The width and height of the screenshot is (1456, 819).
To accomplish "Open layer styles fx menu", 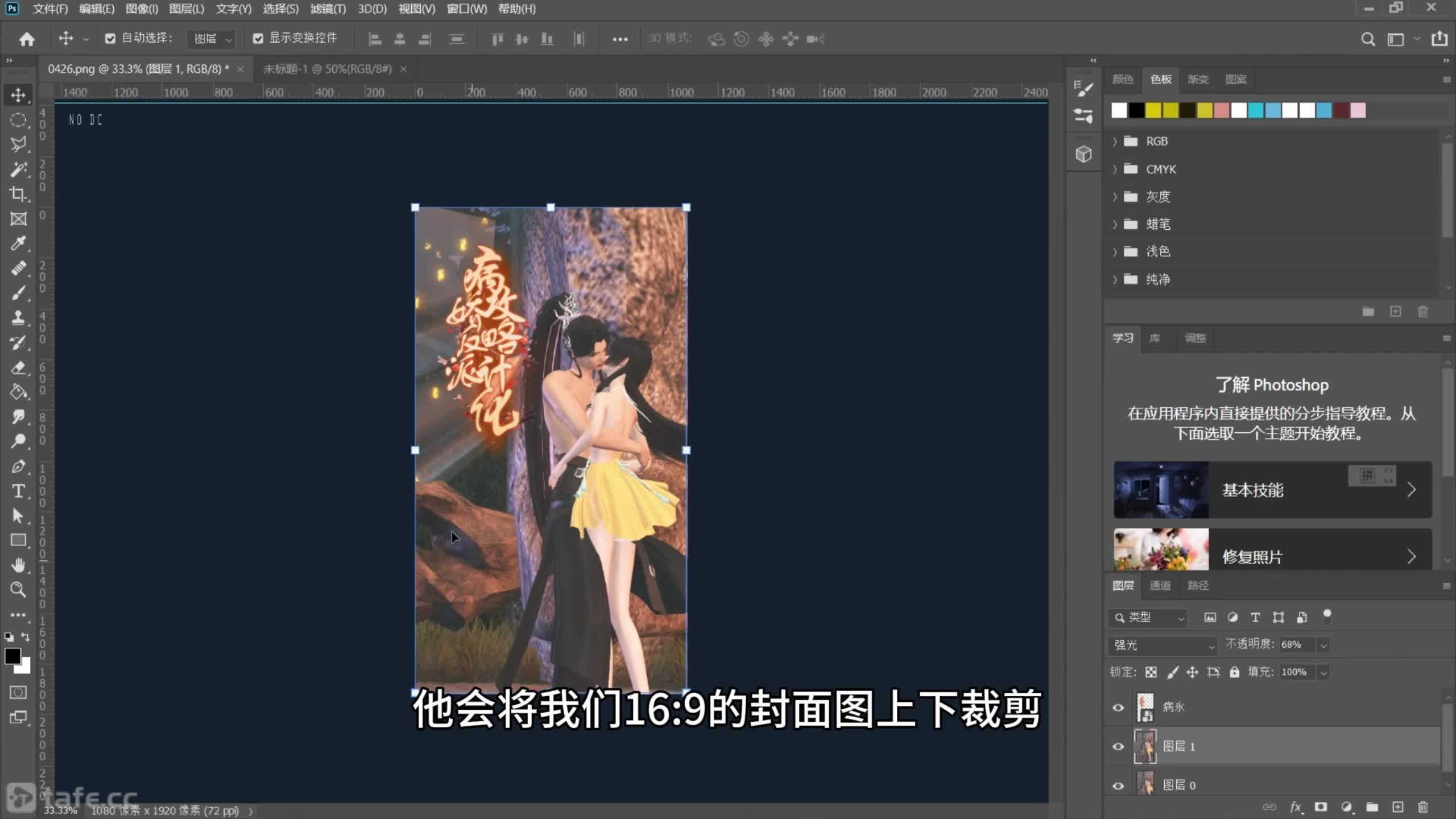I will [1295, 807].
